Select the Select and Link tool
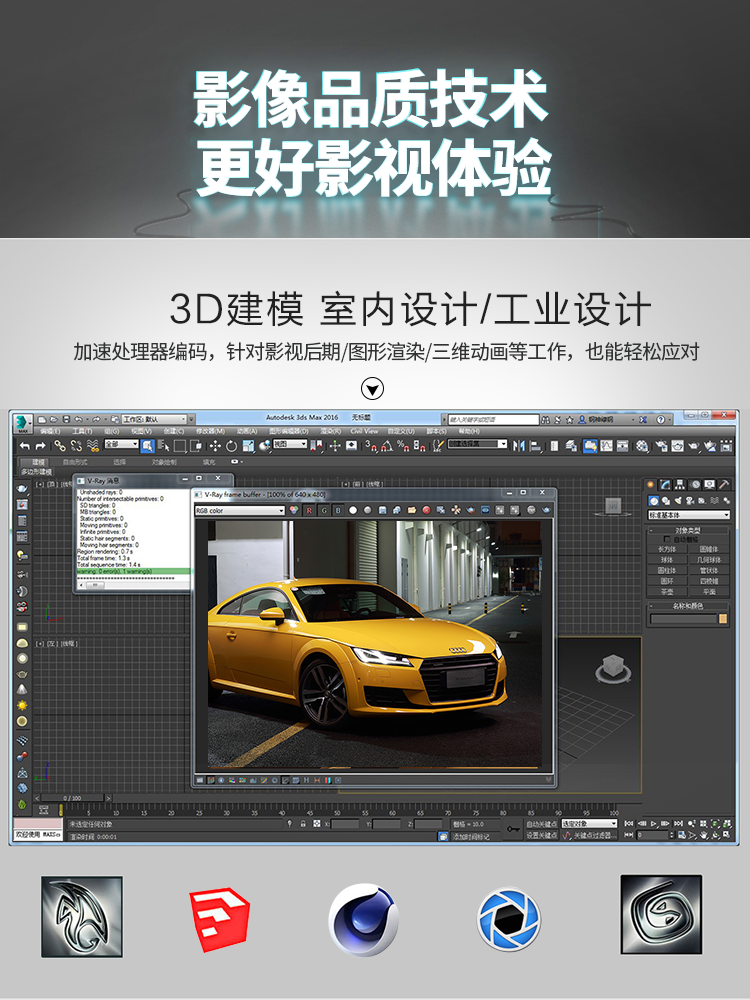 59,446
